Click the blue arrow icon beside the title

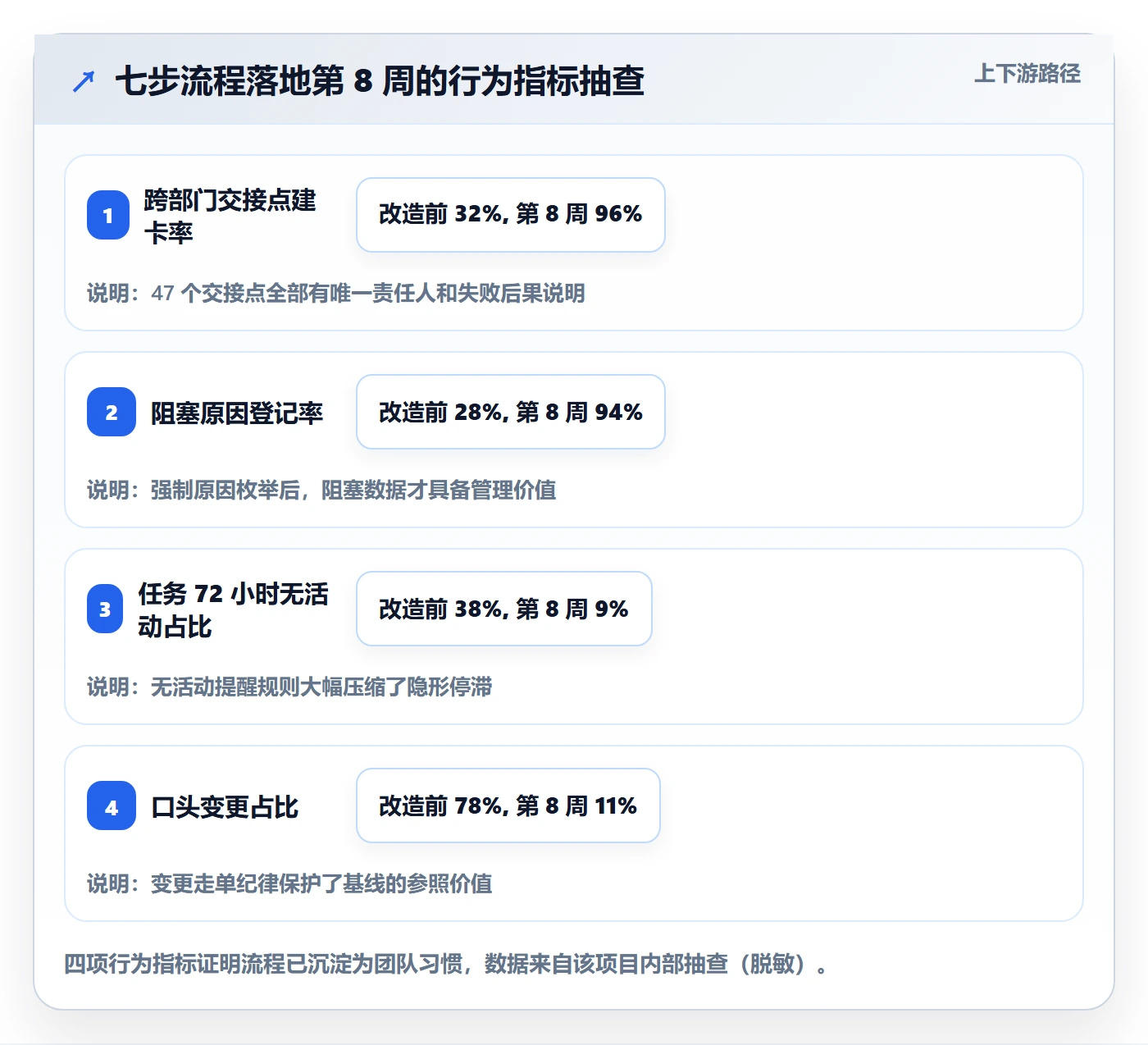pos(84,81)
